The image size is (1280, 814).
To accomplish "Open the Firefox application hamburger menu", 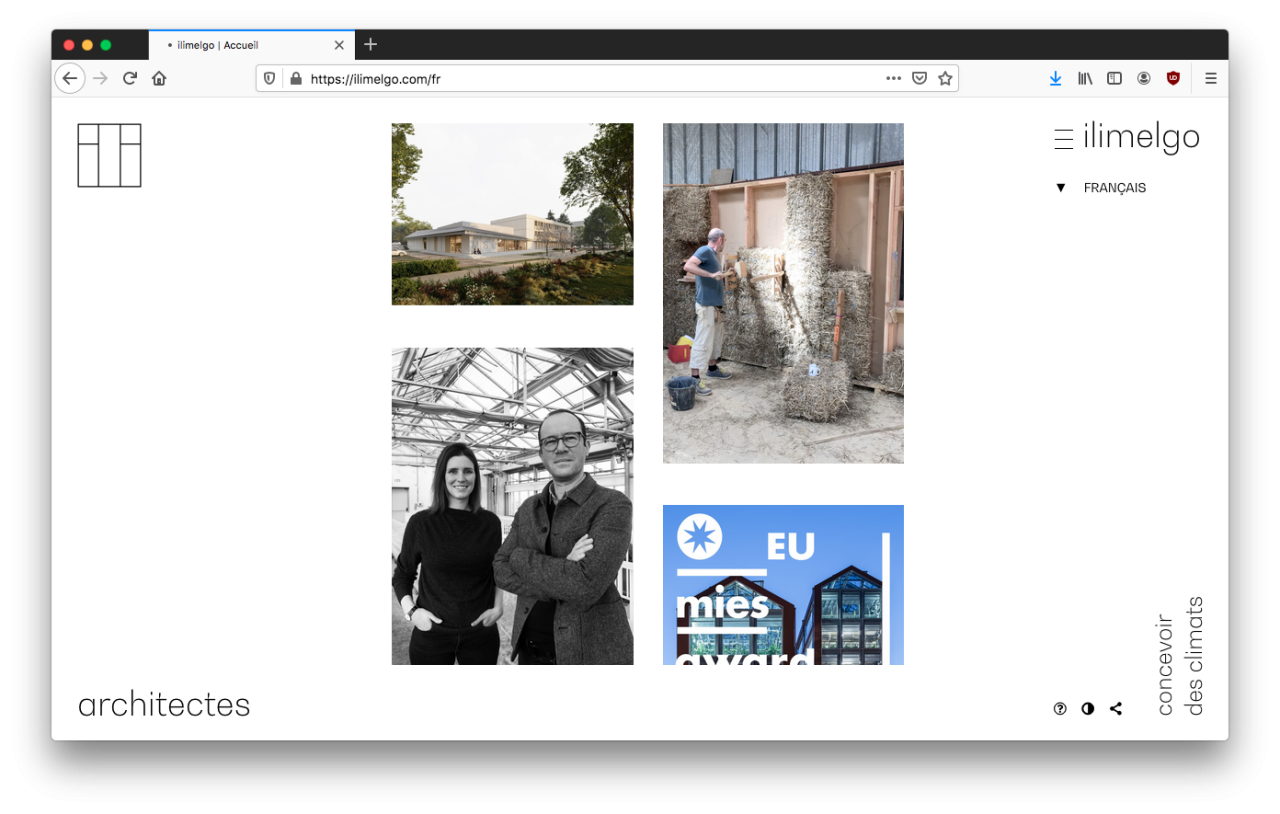I will pos(1210,78).
